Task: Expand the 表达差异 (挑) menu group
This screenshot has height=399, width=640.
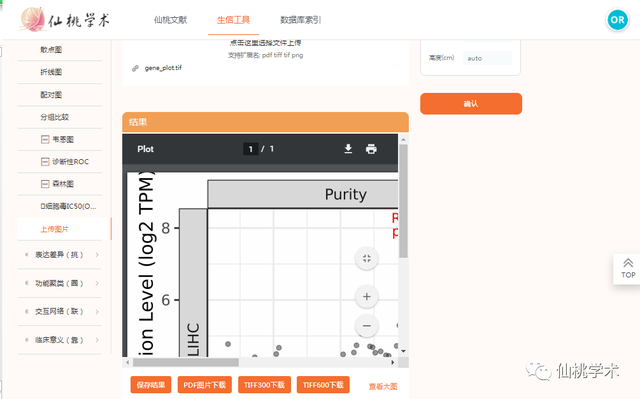Action: point(60,255)
